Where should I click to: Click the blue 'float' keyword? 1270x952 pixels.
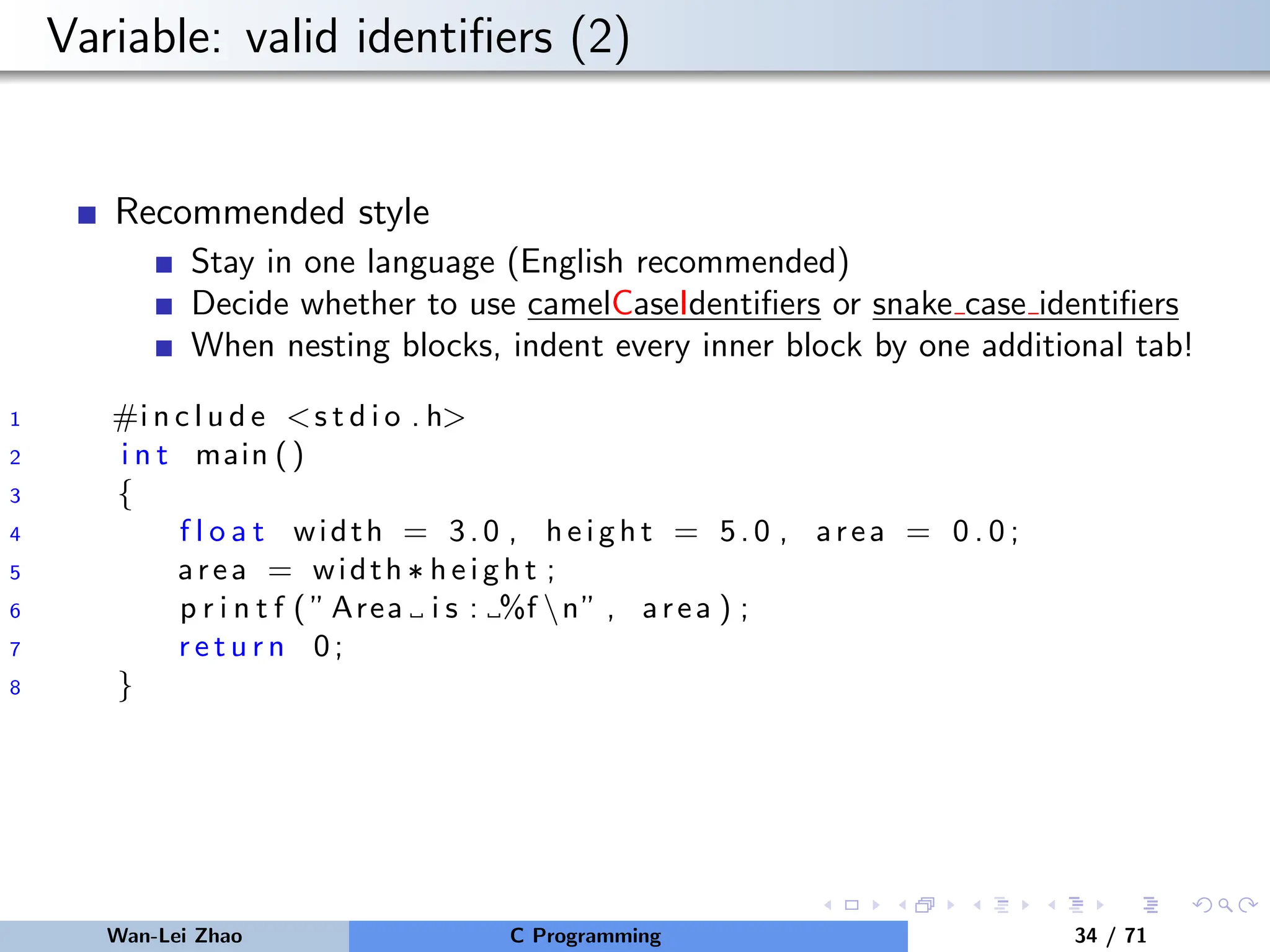point(222,531)
